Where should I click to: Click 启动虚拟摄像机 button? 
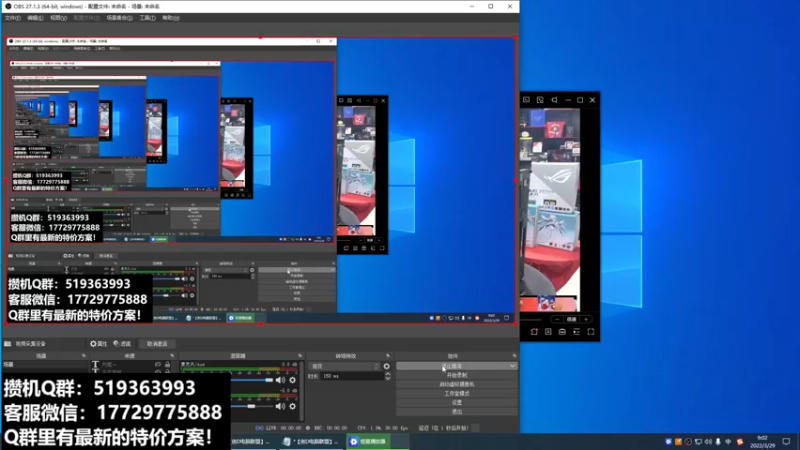click(457, 384)
